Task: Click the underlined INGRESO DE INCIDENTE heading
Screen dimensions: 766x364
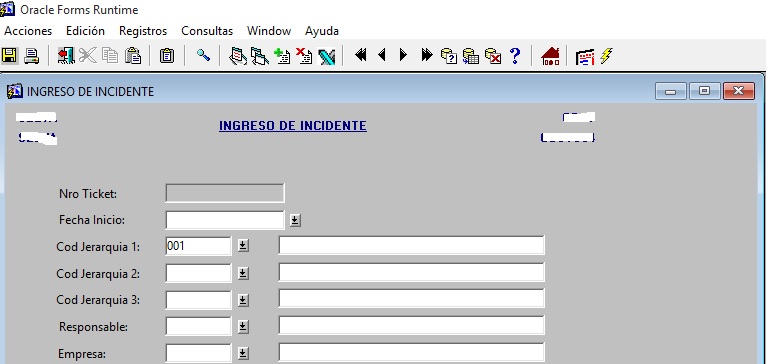Action: (293, 126)
